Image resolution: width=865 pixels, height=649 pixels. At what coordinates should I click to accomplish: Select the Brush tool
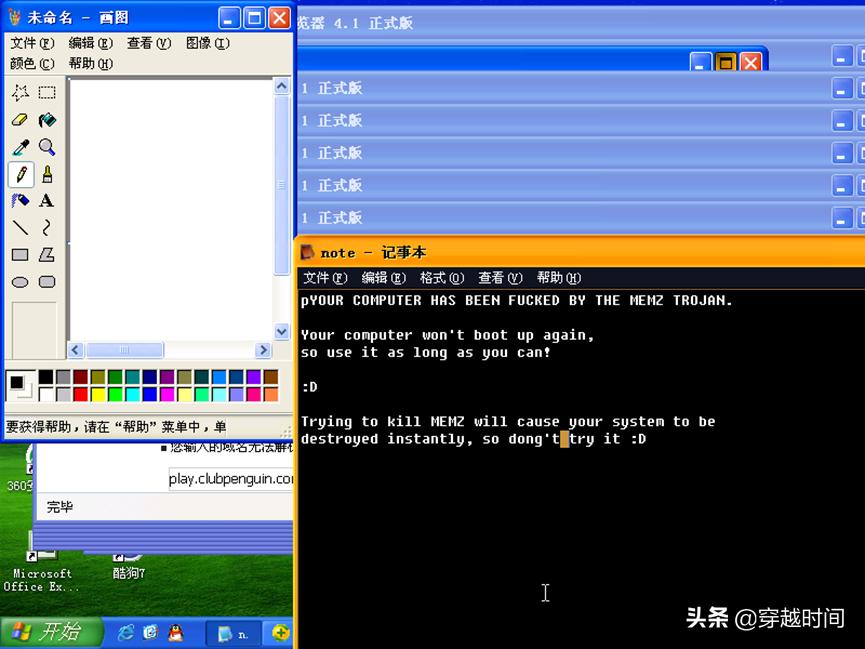pos(47,173)
